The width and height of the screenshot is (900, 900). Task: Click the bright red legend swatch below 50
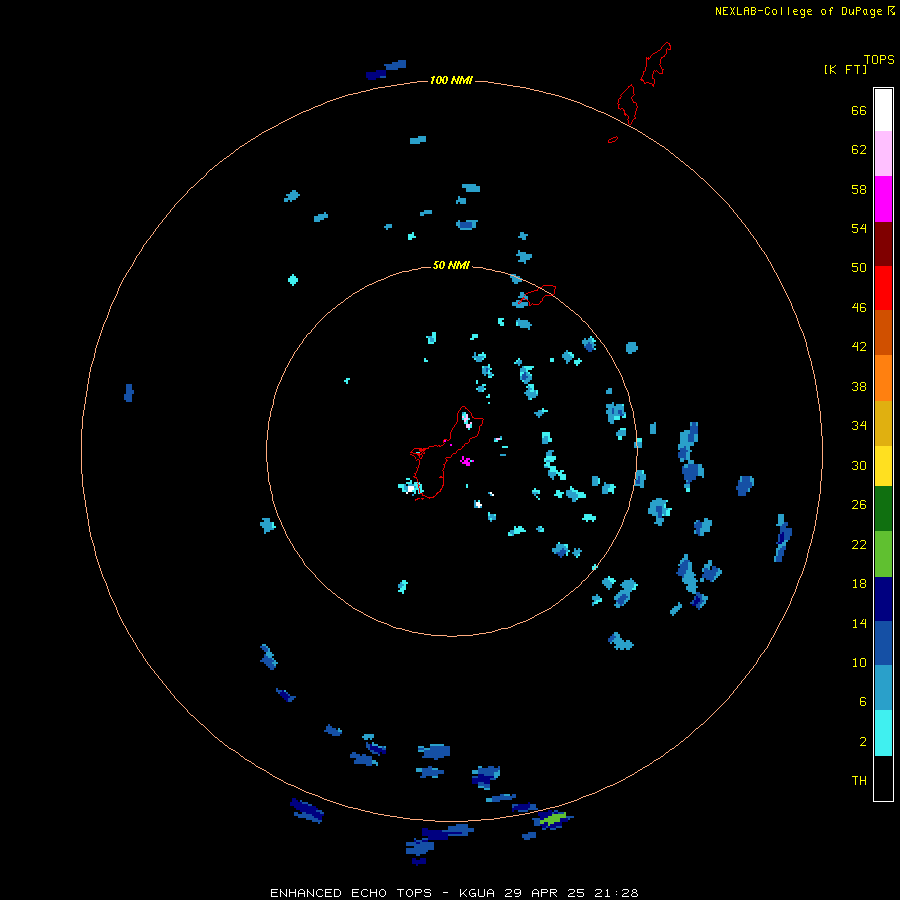(x=883, y=288)
